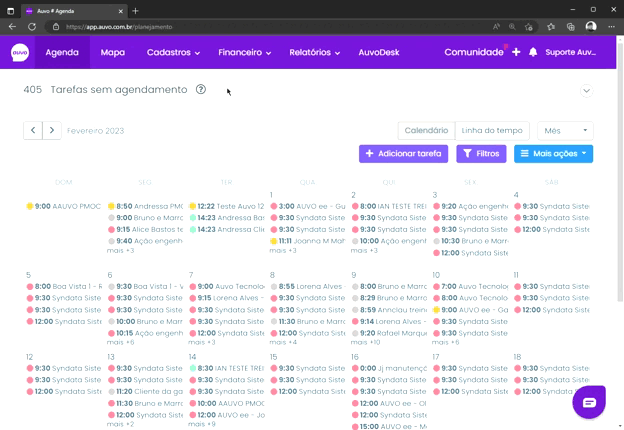Open the Cadastros menu
This screenshot has height=430, width=624.
pos(173,52)
